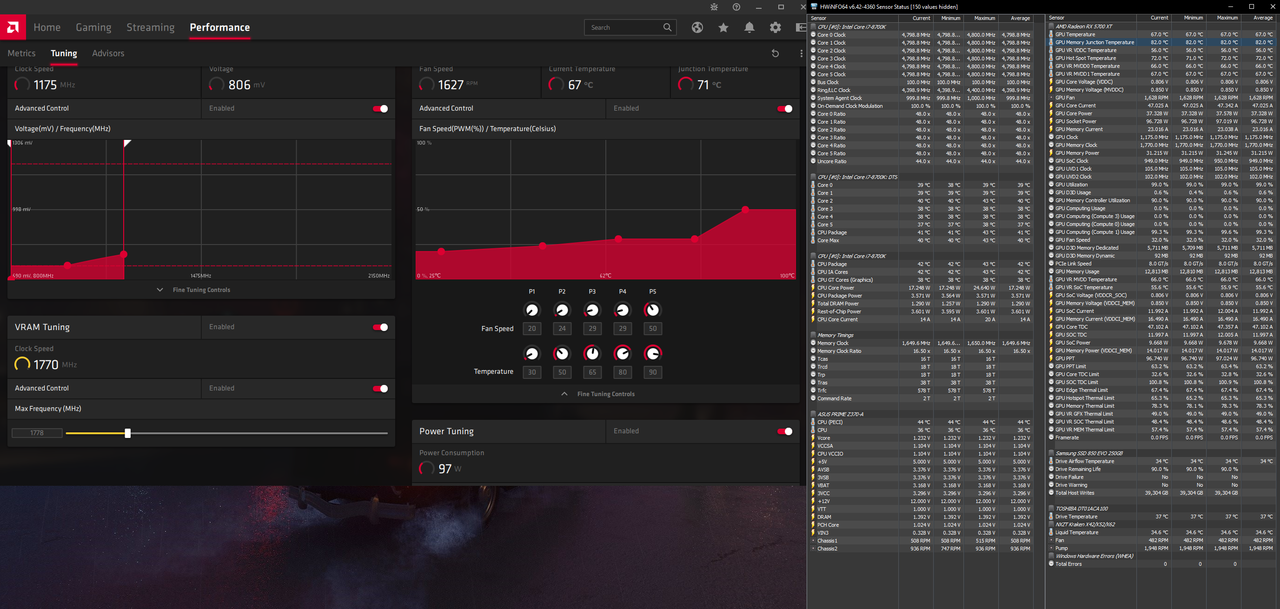This screenshot has width=1280, height=609.
Task: Click the P3 Fan Speed dial knob
Action: pyautogui.click(x=592, y=311)
